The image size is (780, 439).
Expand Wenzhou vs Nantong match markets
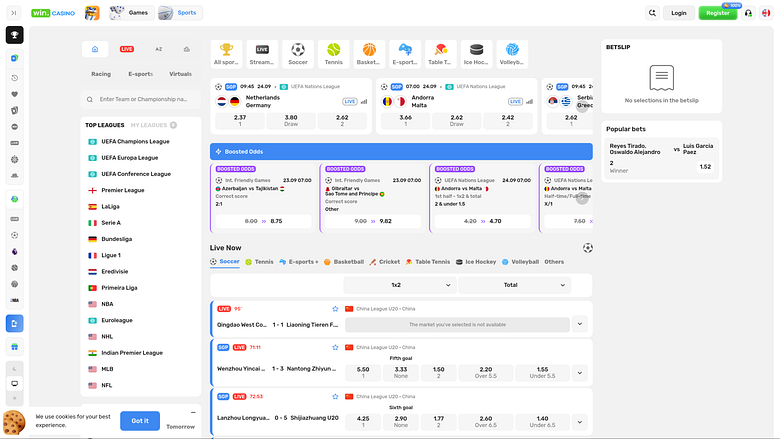click(x=580, y=373)
